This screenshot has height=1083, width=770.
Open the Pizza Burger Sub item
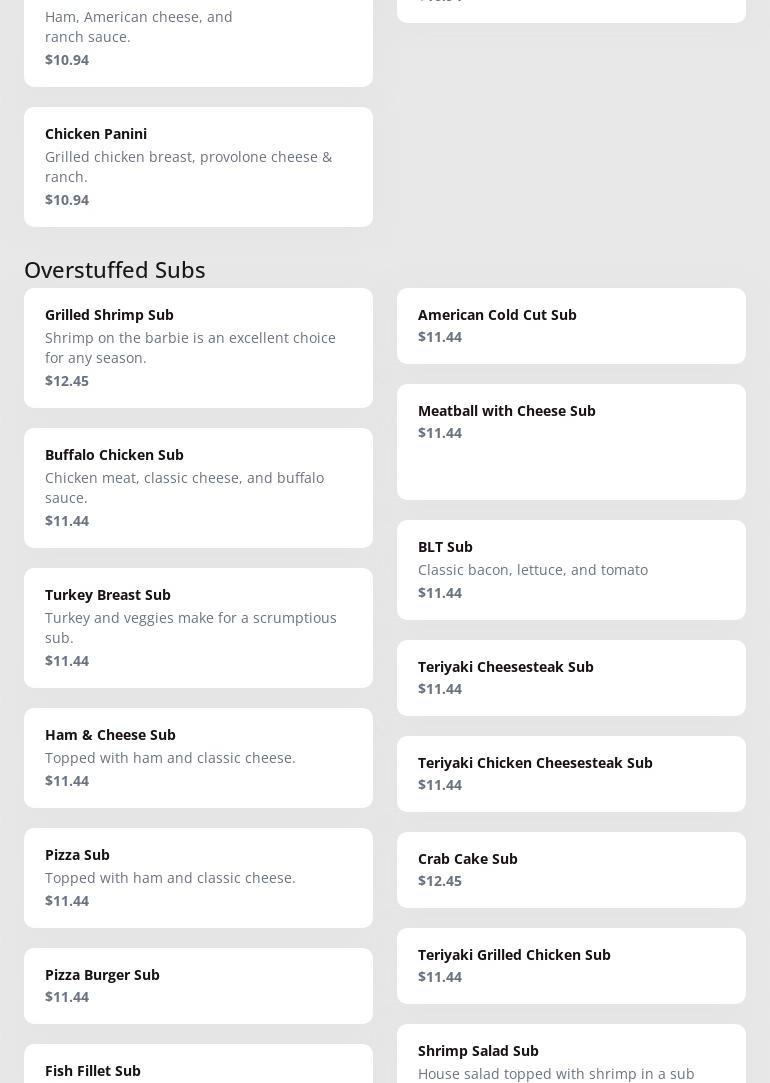pyautogui.click(x=198, y=985)
